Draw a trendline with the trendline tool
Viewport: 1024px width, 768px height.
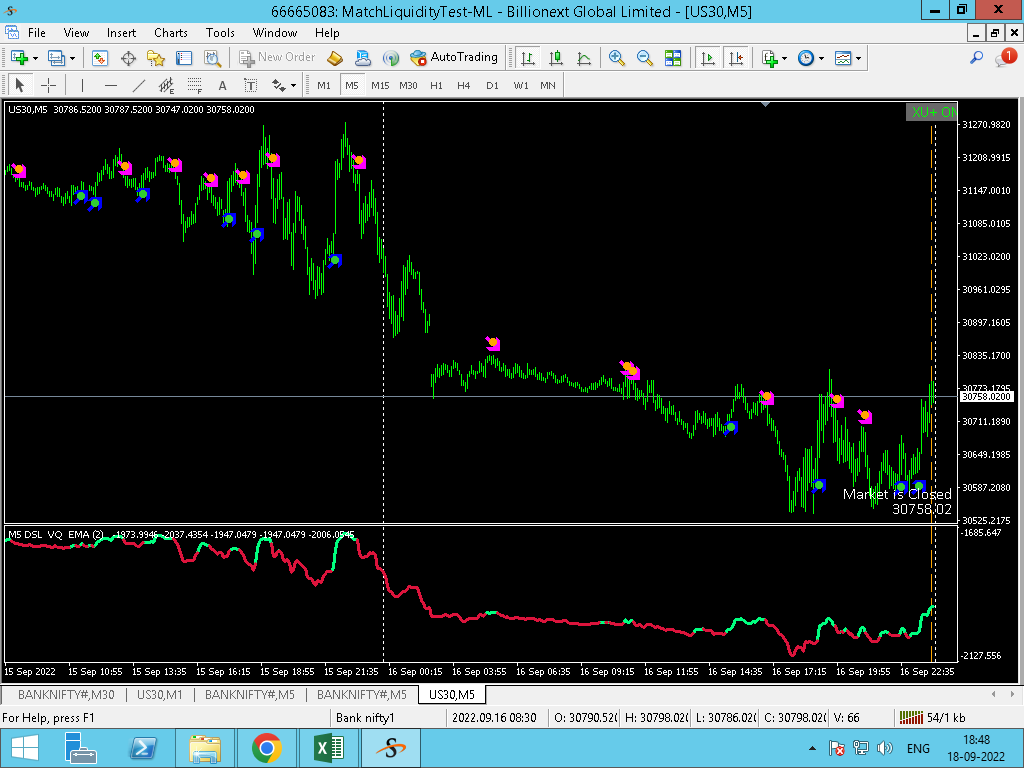tap(139, 85)
